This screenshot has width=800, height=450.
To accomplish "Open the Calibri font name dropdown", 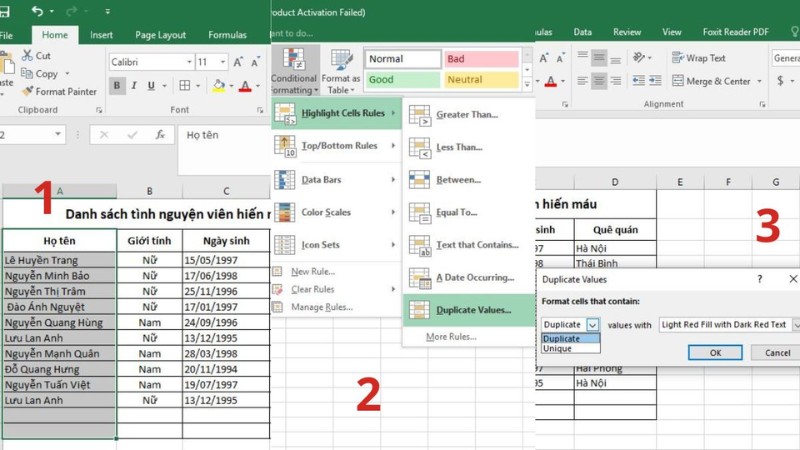I will (x=186, y=62).
